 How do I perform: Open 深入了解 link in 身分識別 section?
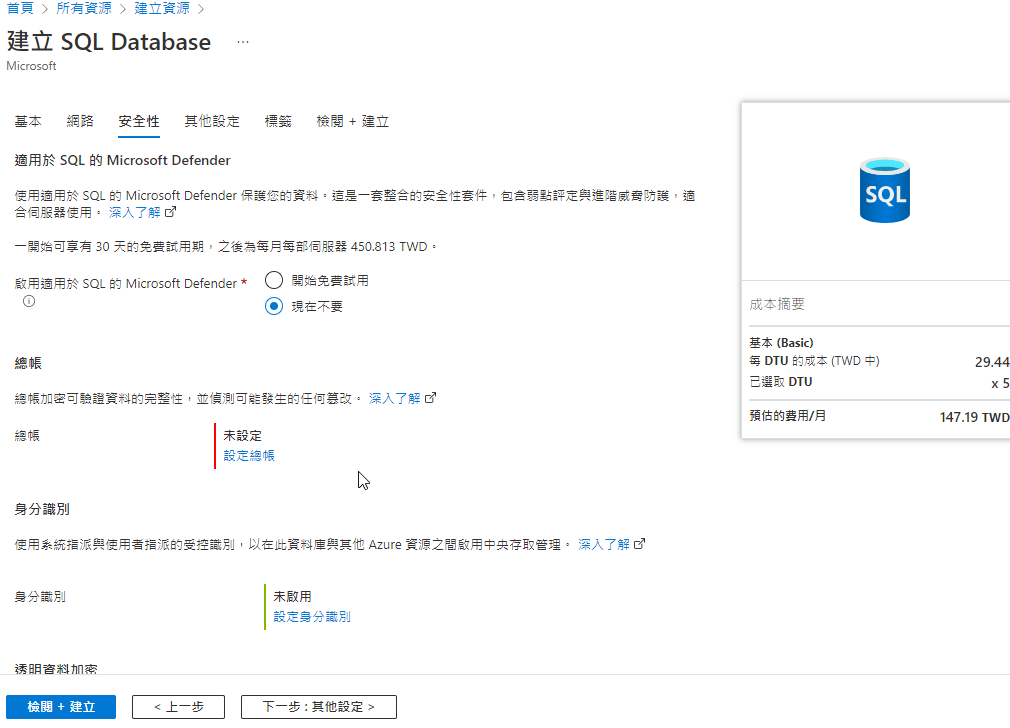[x=604, y=544]
